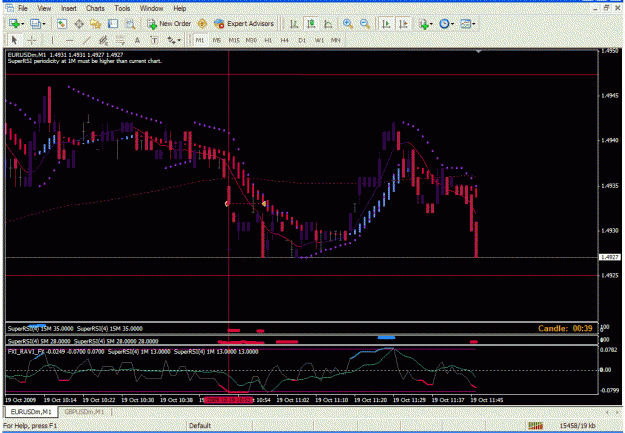The width and height of the screenshot is (625, 433).
Task: Select the Text tool (A)
Action: point(137,40)
